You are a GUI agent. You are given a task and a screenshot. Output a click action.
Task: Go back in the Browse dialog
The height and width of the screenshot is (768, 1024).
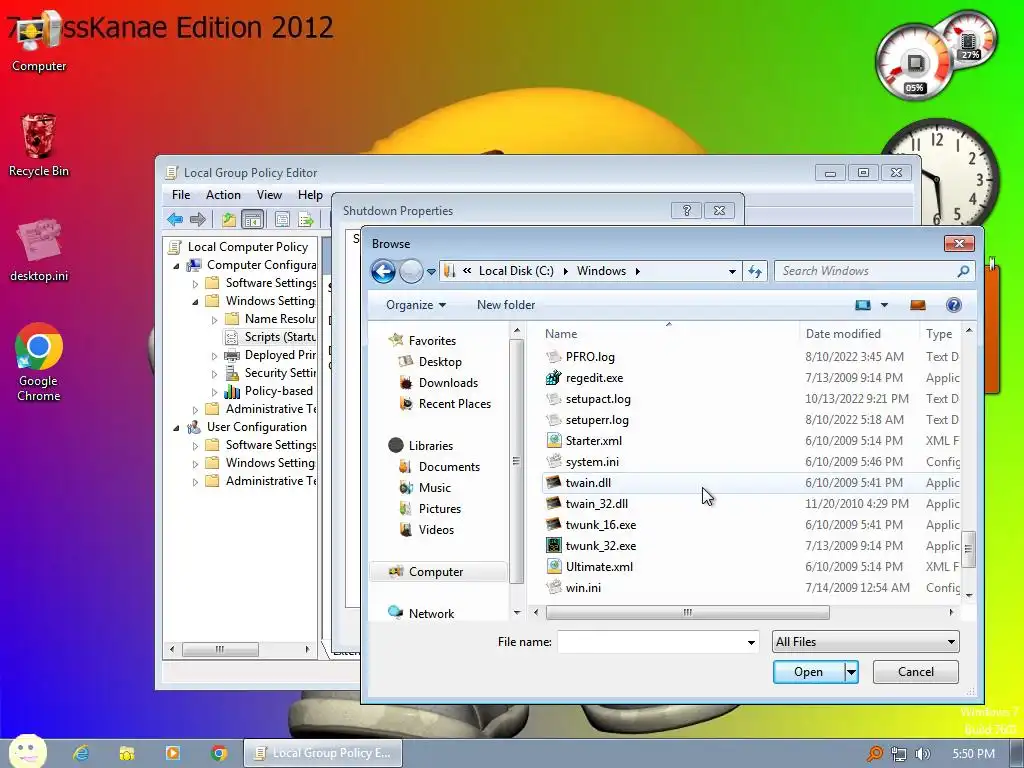[383, 271]
